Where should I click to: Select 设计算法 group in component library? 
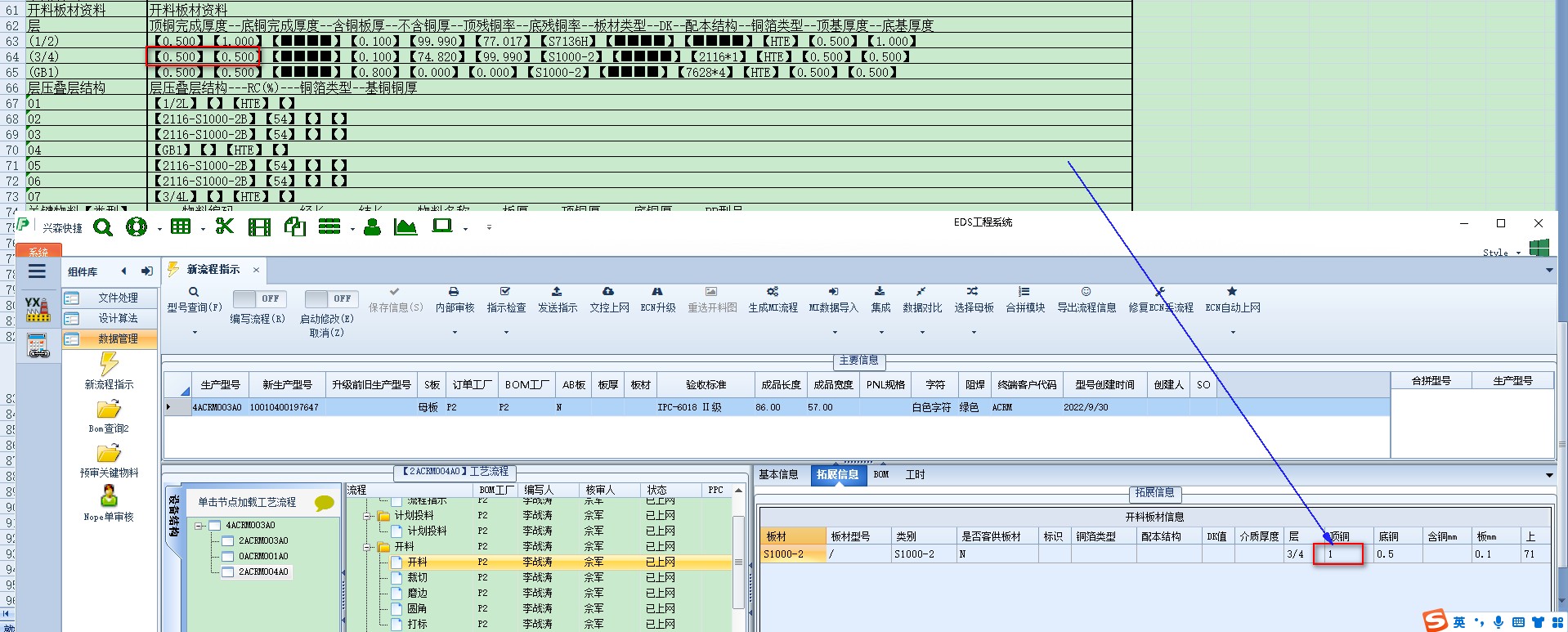[x=110, y=318]
